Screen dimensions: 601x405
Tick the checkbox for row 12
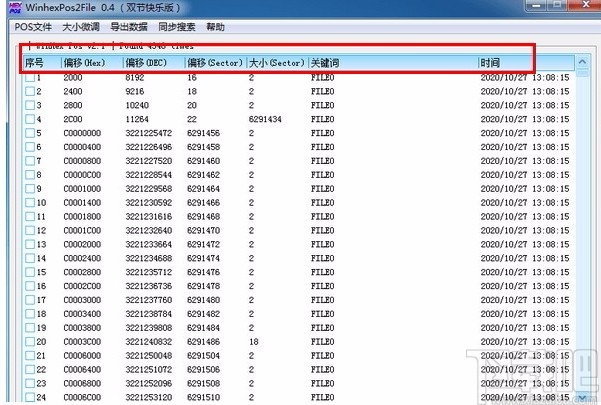(x=30, y=230)
